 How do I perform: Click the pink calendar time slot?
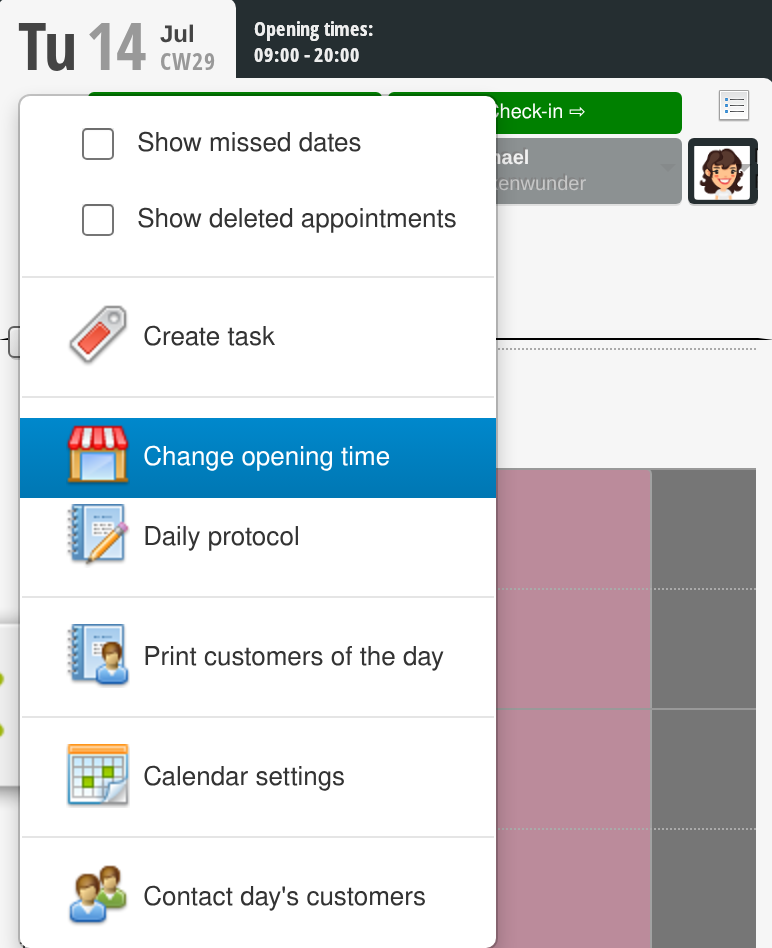[573, 707]
